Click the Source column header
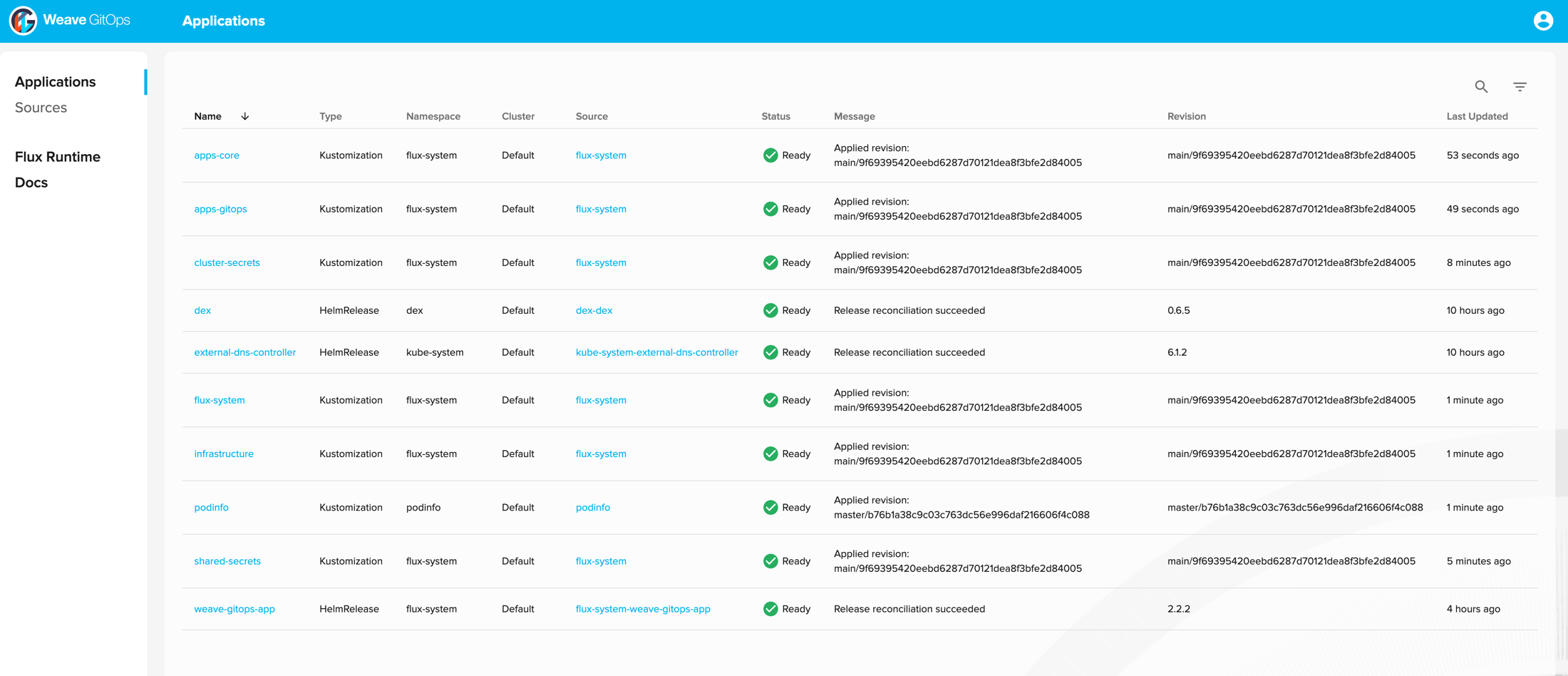This screenshot has height=676, width=1568. click(x=592, y=116)
